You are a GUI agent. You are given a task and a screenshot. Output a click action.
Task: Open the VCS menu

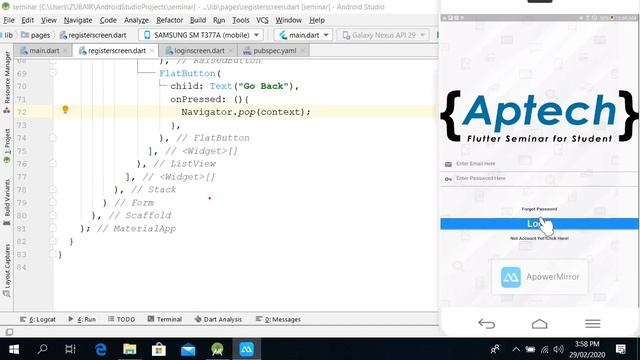[x=262, y=20]
